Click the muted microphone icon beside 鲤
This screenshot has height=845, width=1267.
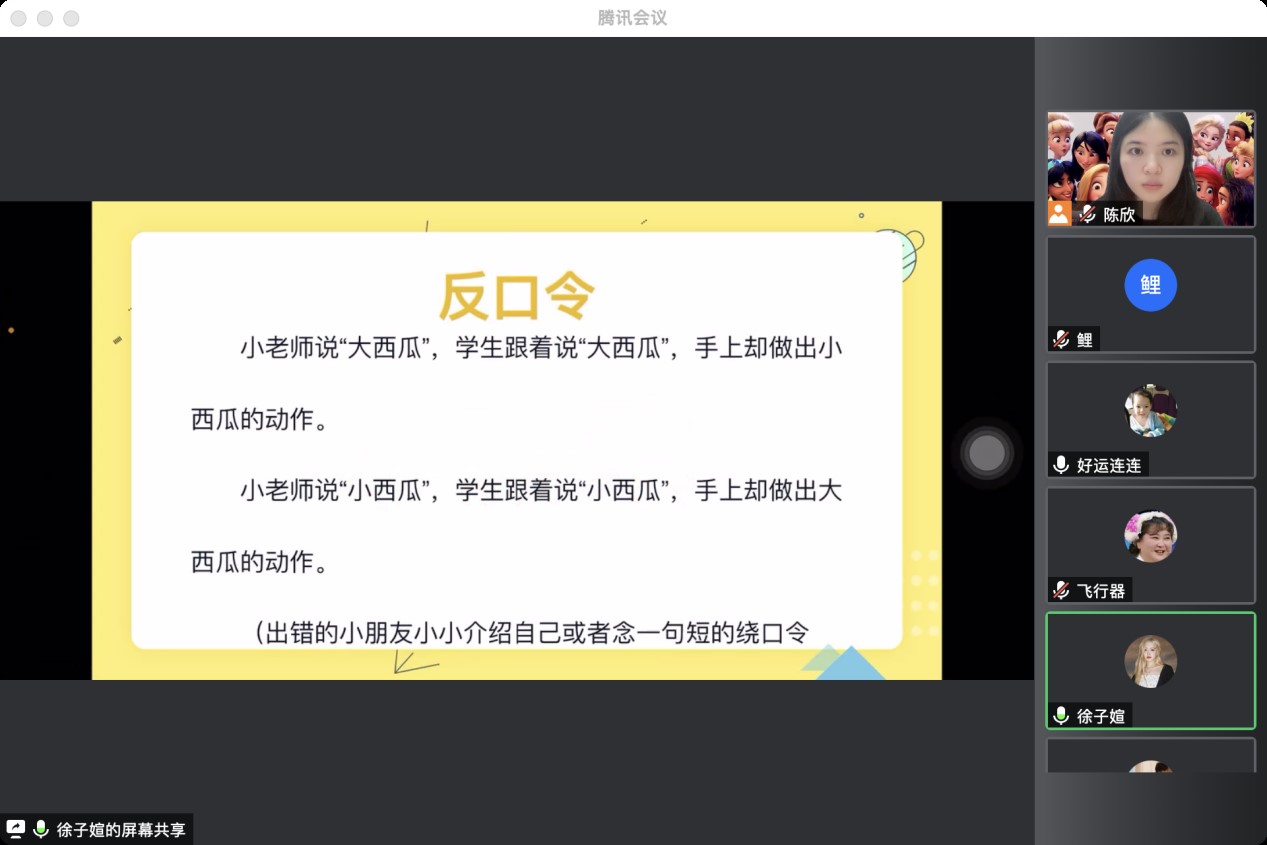pyautogui.click(x=1061, y=340)
